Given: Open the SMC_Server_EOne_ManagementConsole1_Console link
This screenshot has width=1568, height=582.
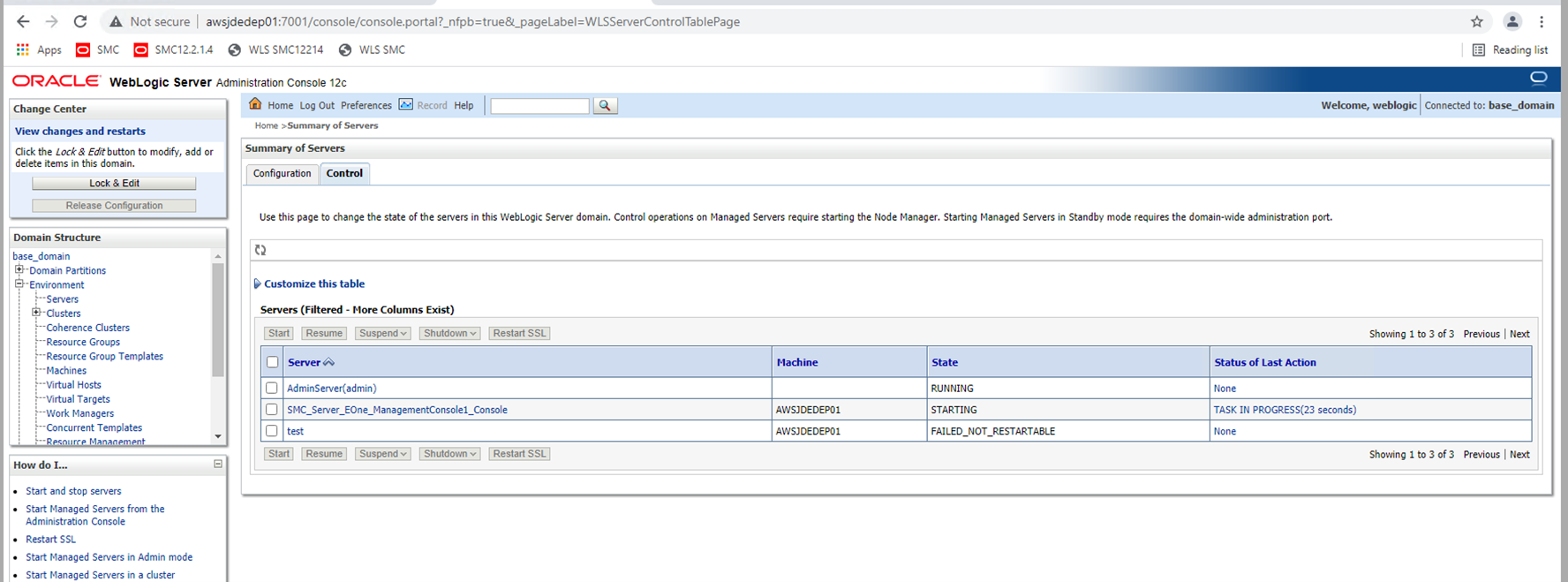Looking at the screenshot, I should point(397,410).
